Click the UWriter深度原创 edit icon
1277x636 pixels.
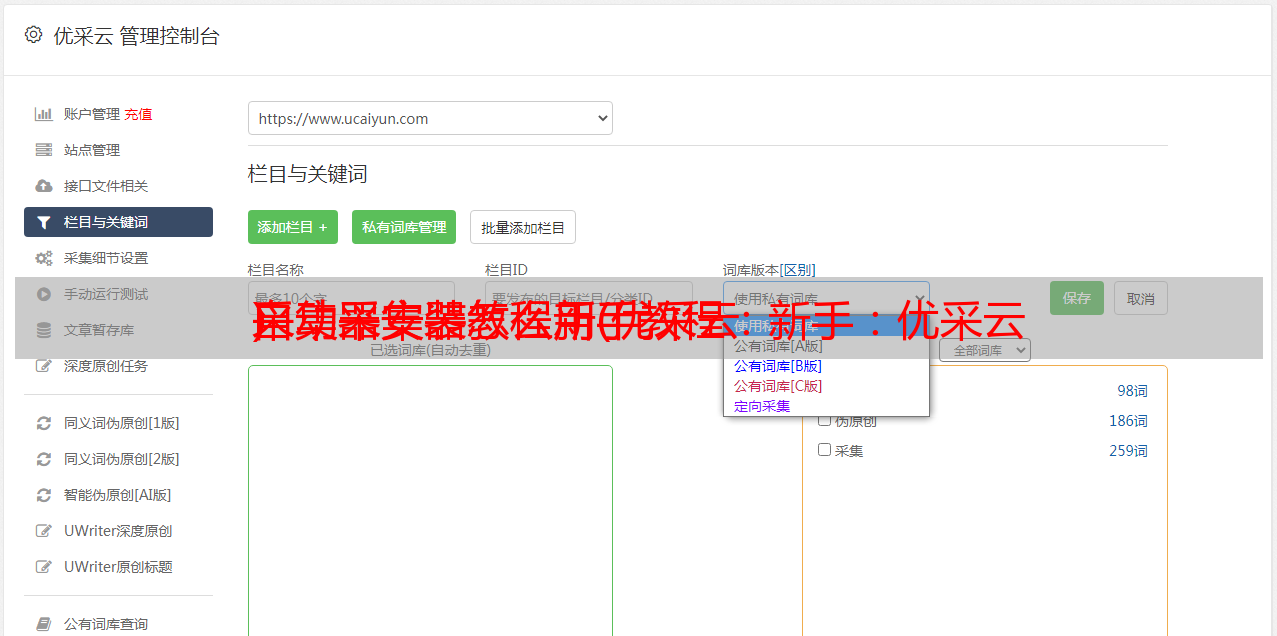tap(43, 531)
